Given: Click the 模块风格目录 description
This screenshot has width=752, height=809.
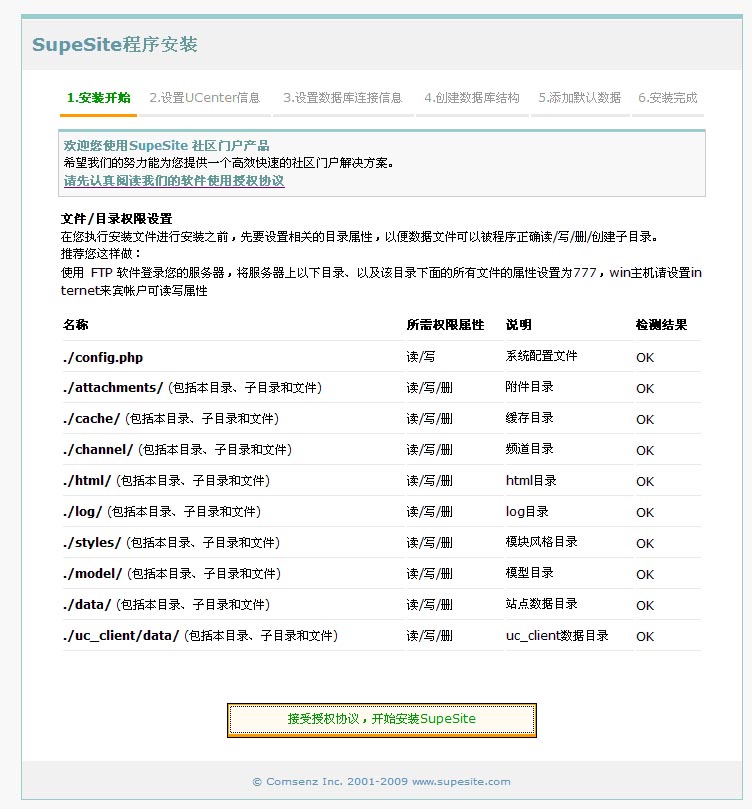Looking at the screenshot, I should pyautogui.click(x=542, y=541).
